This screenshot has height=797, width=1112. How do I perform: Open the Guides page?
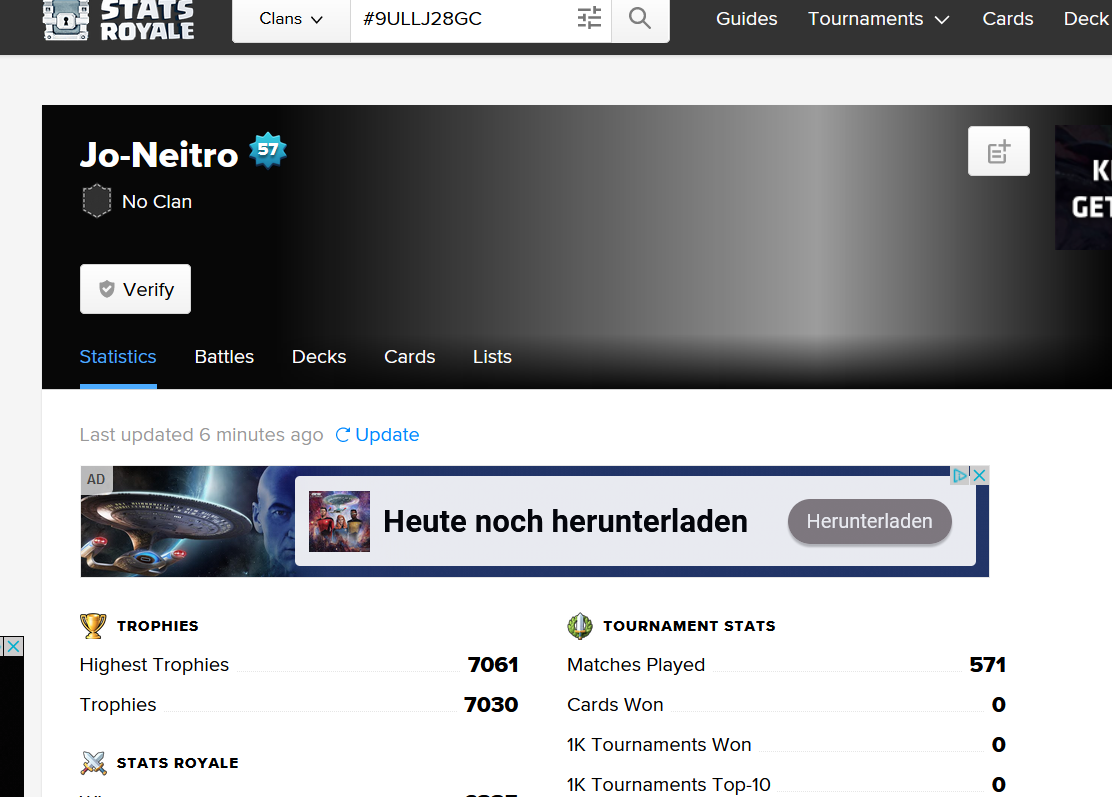[746, 19]
